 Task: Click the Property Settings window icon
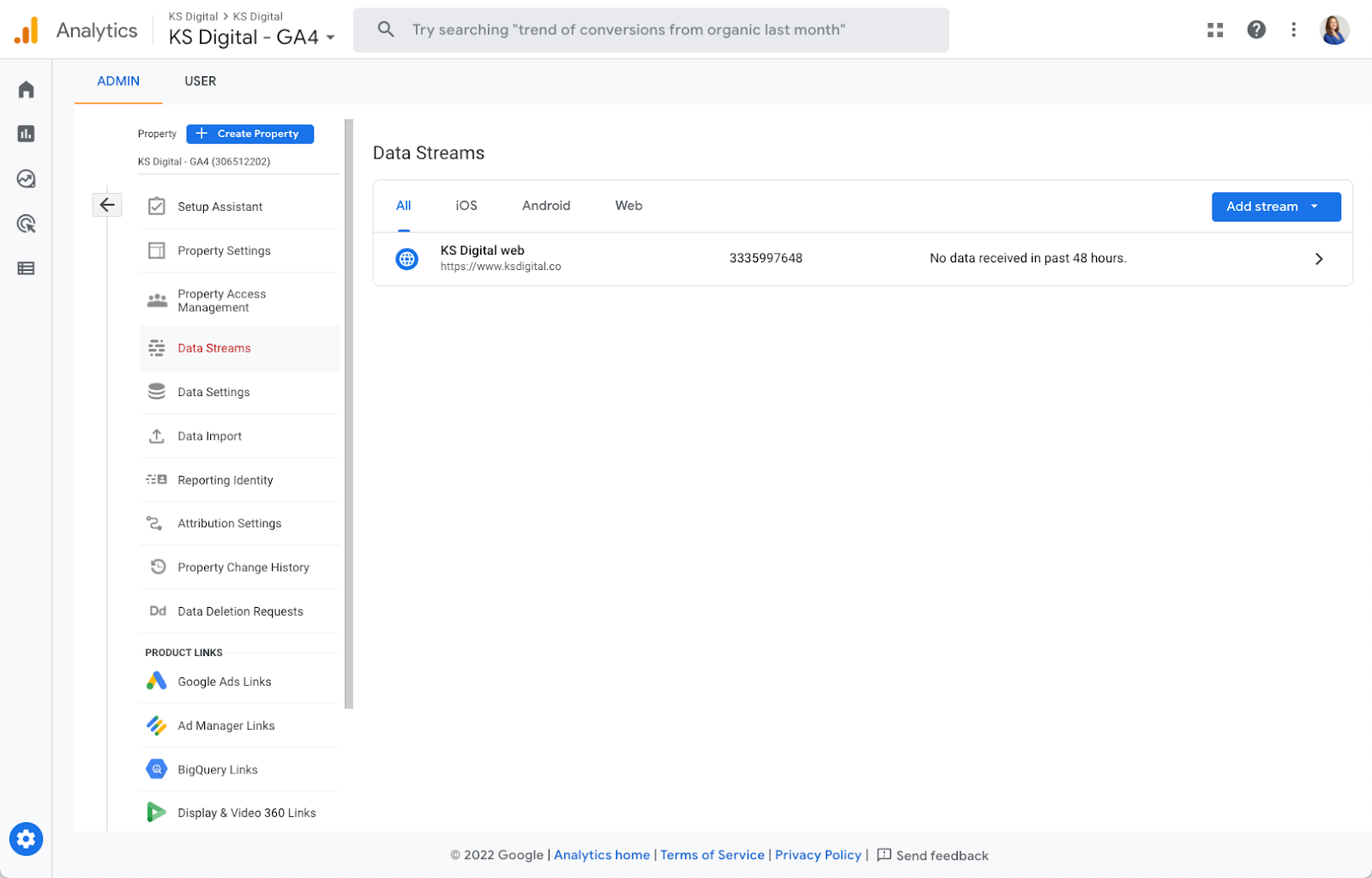tap(157, 250)
